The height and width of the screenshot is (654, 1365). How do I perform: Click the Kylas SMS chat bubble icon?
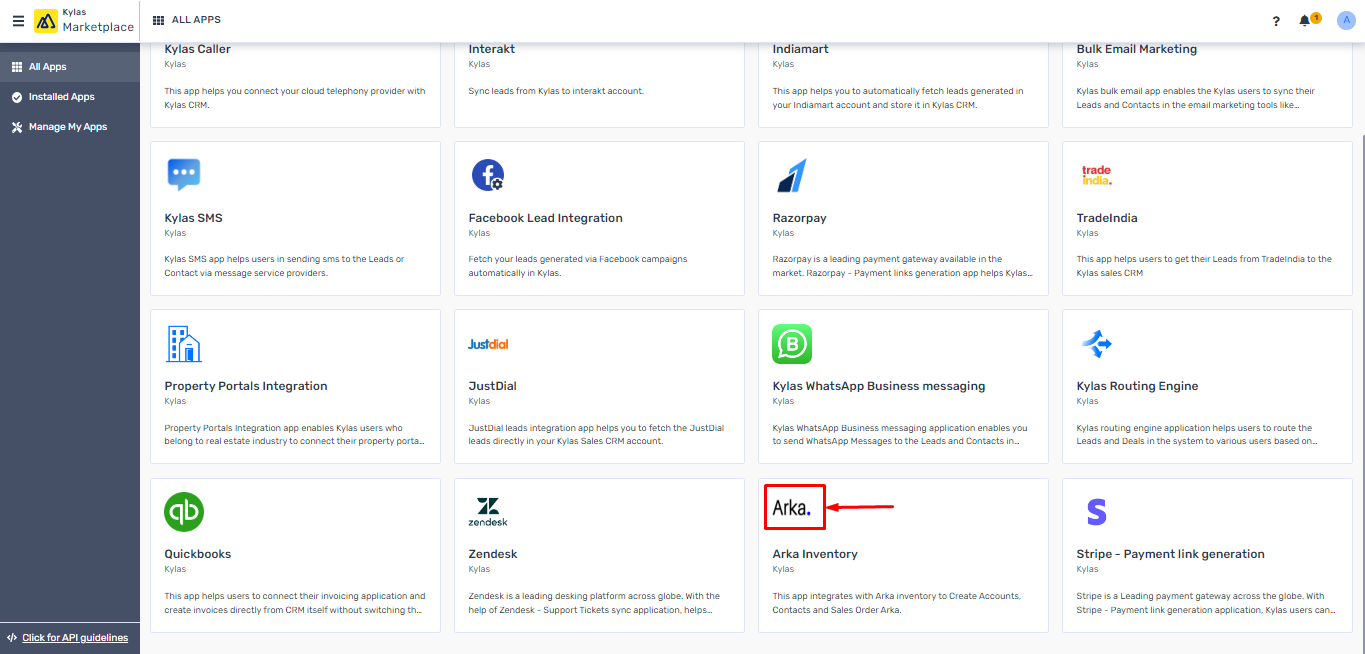tap(184, 175)
